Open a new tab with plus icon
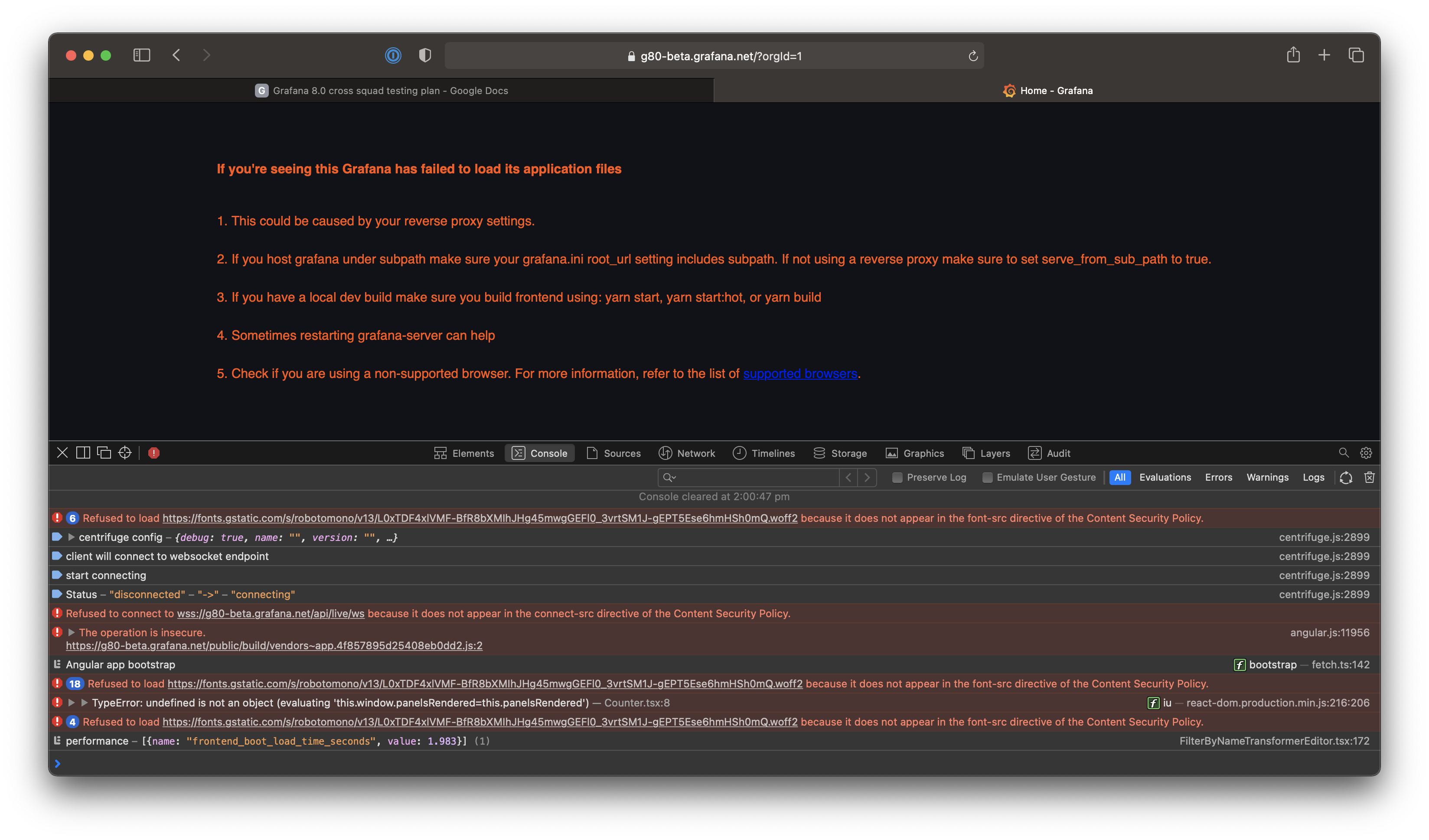Screen dimensions: 1429x840 click(x=1324, y=55)
